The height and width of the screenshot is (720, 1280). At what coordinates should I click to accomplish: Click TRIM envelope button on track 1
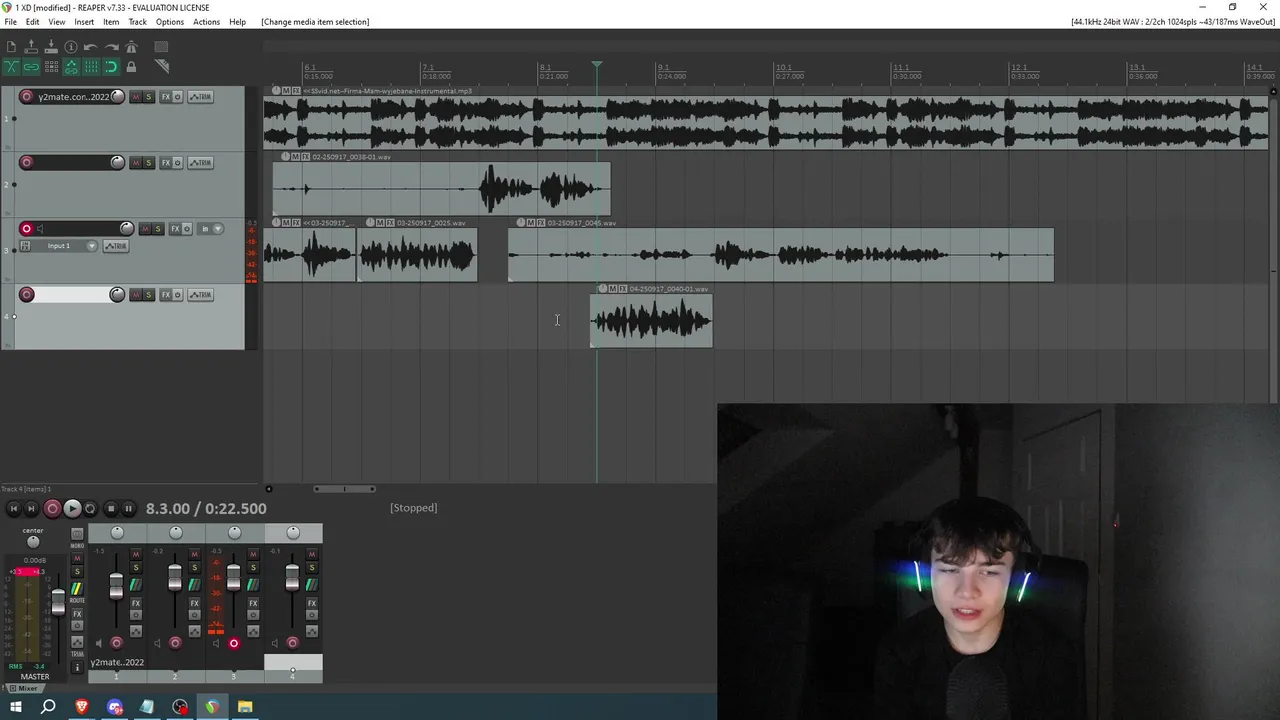click(x=200, y=97)
